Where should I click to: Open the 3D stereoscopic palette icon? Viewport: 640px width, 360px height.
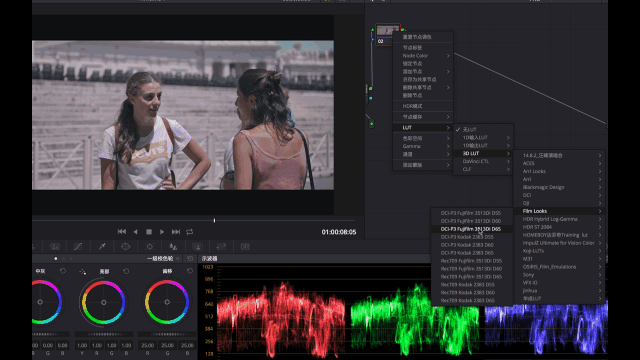tap(245, 247)
